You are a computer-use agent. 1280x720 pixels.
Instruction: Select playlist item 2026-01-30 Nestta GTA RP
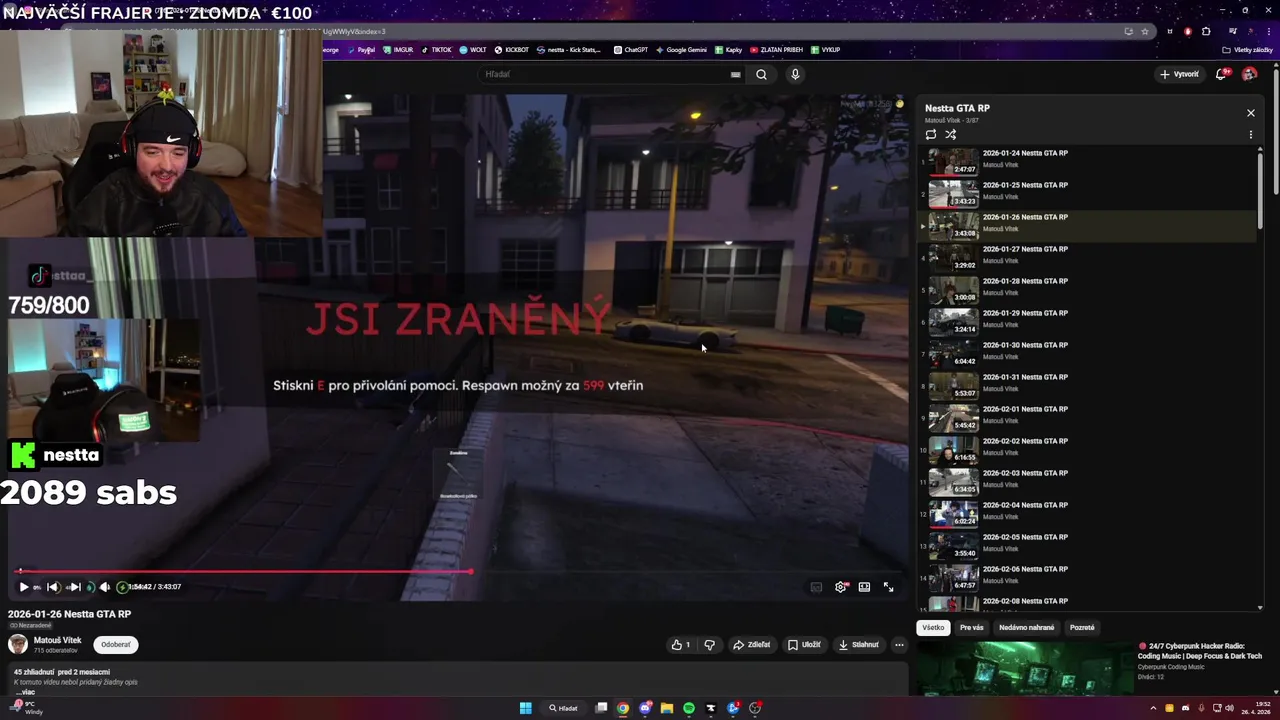point(1088,353)
